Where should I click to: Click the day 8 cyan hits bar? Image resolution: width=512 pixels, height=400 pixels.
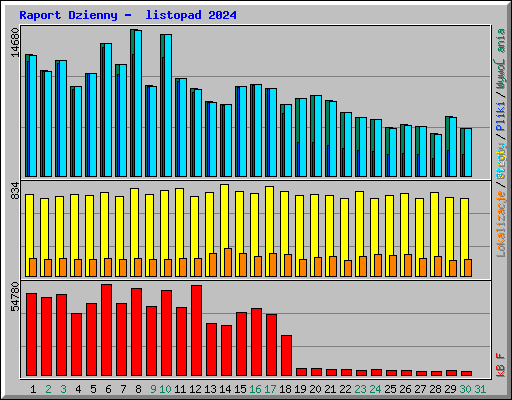138,103
